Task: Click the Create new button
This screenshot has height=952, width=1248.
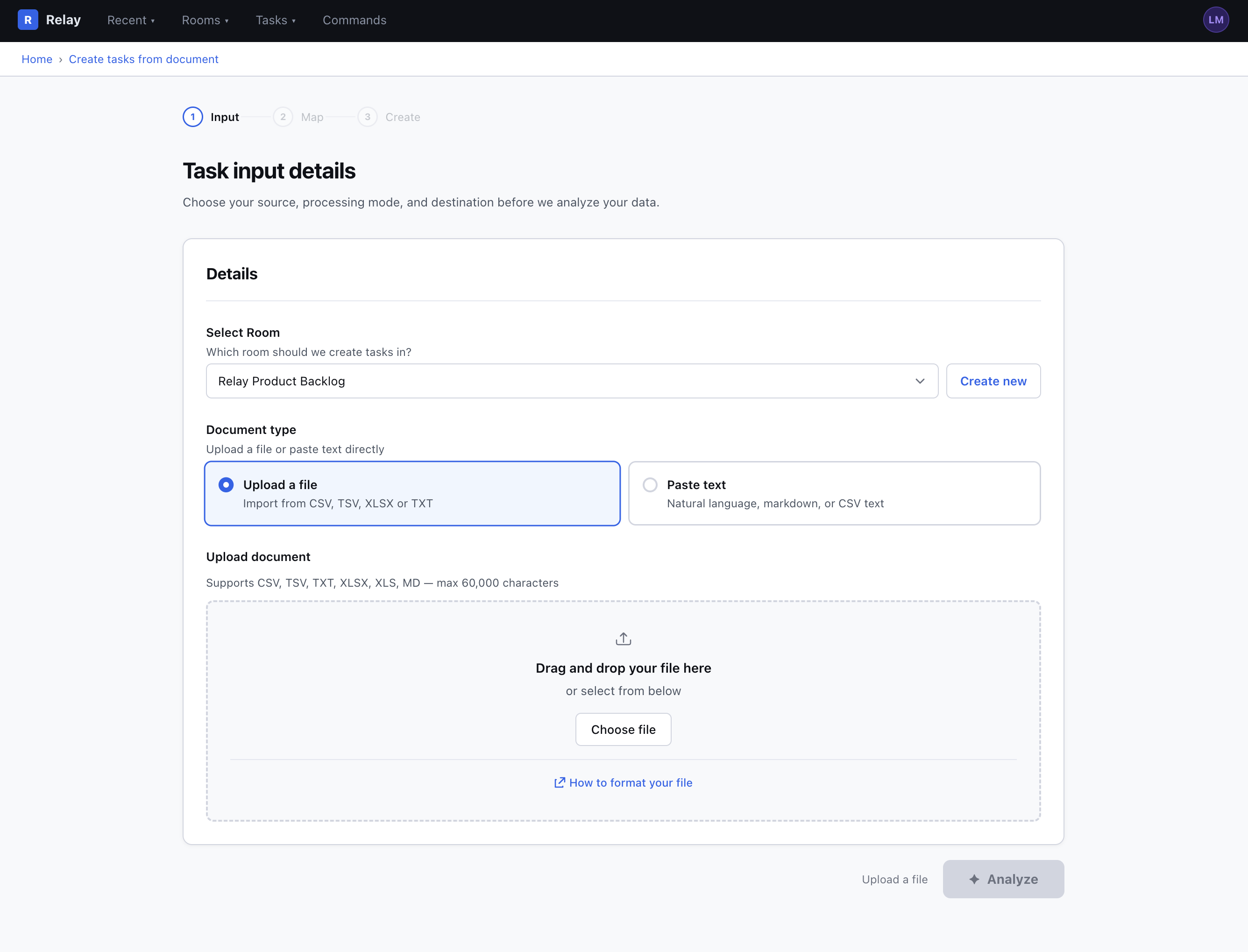Action: (993, 381)
